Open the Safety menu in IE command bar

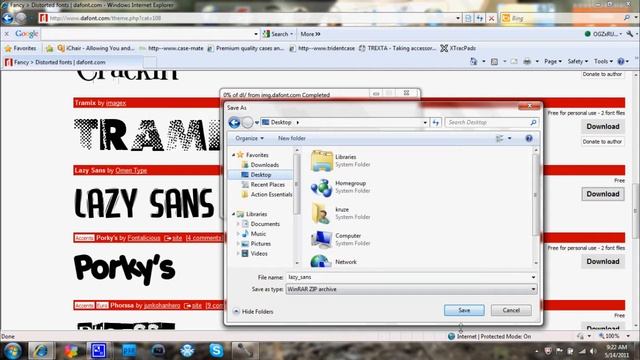(578, 62)
